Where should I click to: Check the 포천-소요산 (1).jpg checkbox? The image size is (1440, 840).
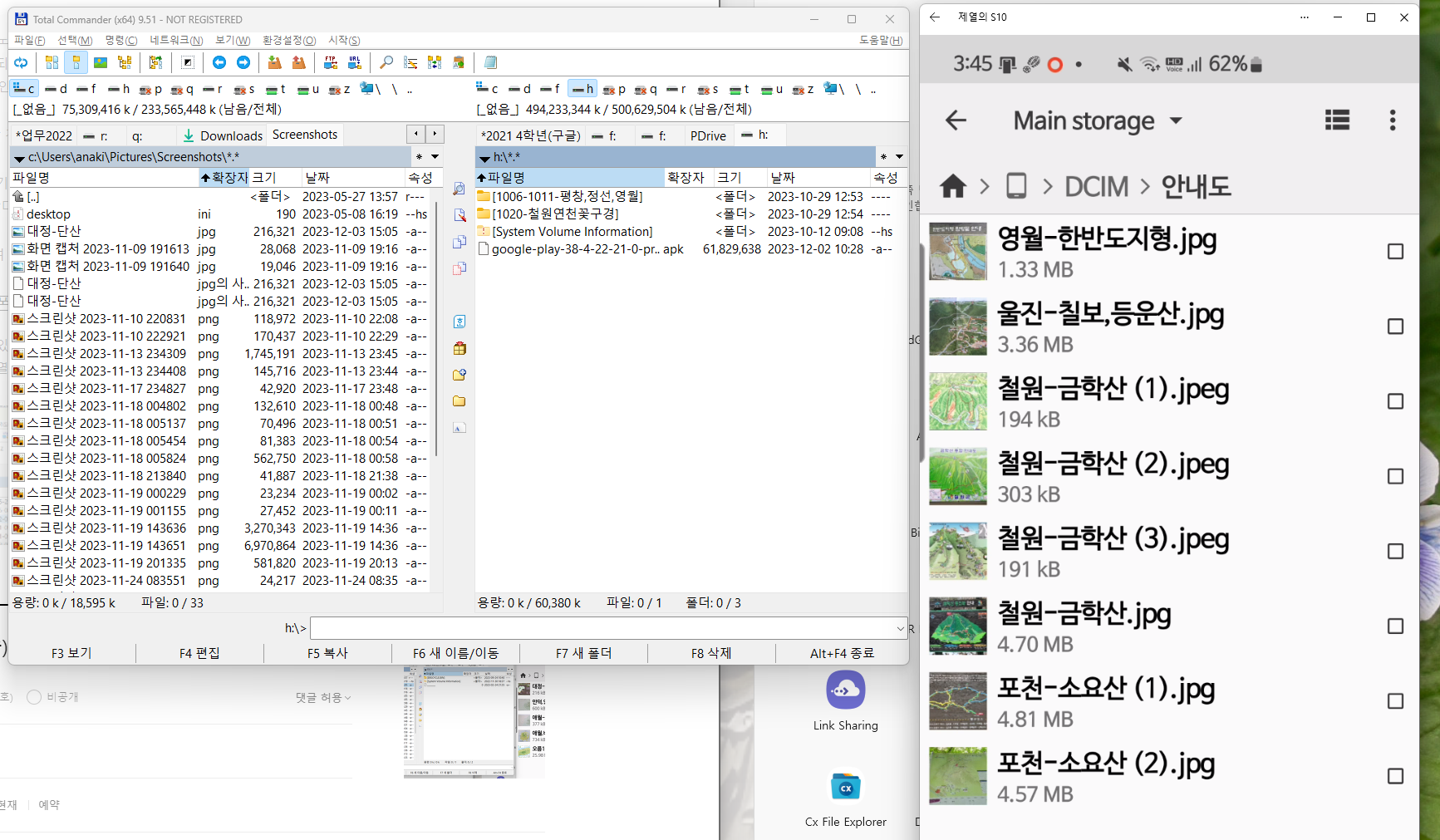pos(1396,701)
